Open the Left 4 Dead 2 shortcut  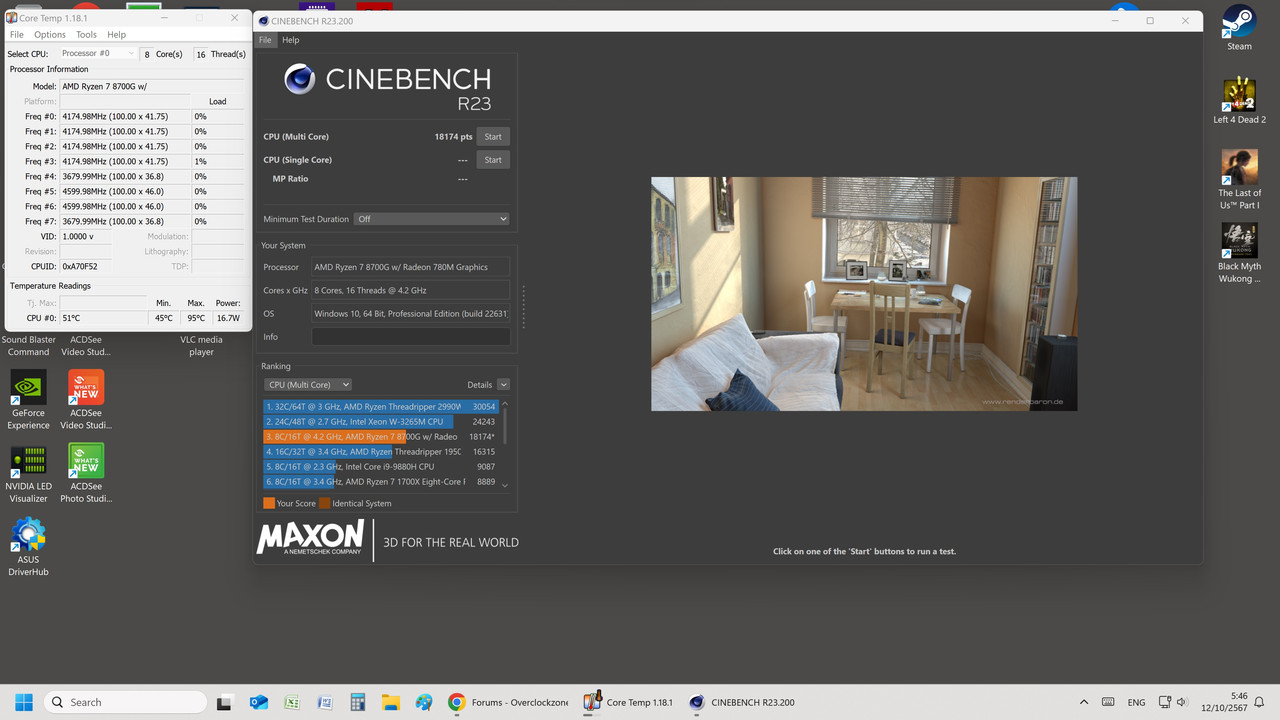click(1239, 100)
